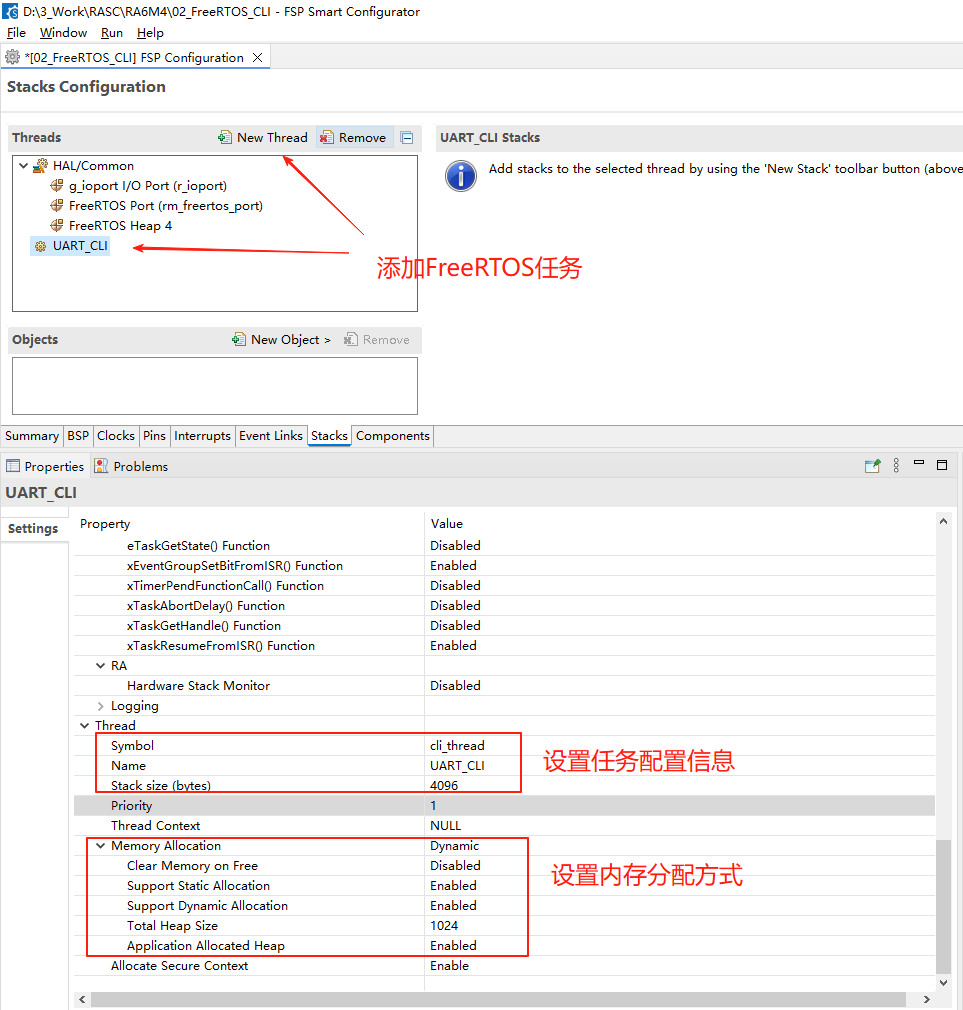963x1010 pixels.
Task: Select the UART_CLI thread
Action: pyautogui.click(x=71, y=246)
